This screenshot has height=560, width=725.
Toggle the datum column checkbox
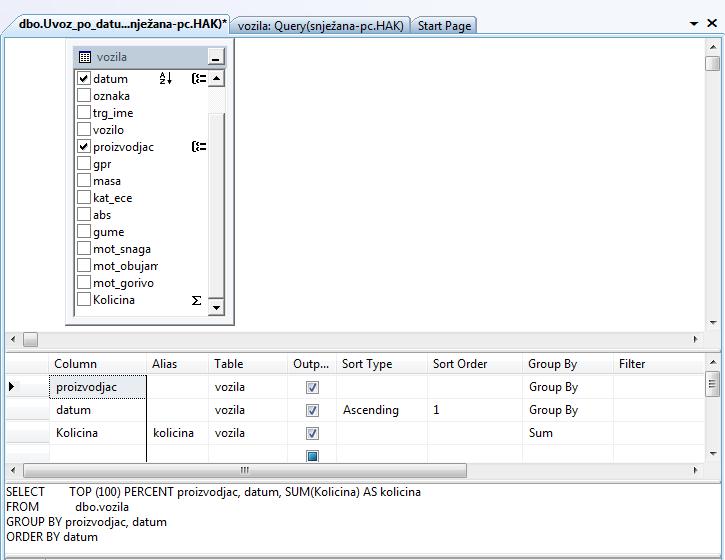[83, 78]
